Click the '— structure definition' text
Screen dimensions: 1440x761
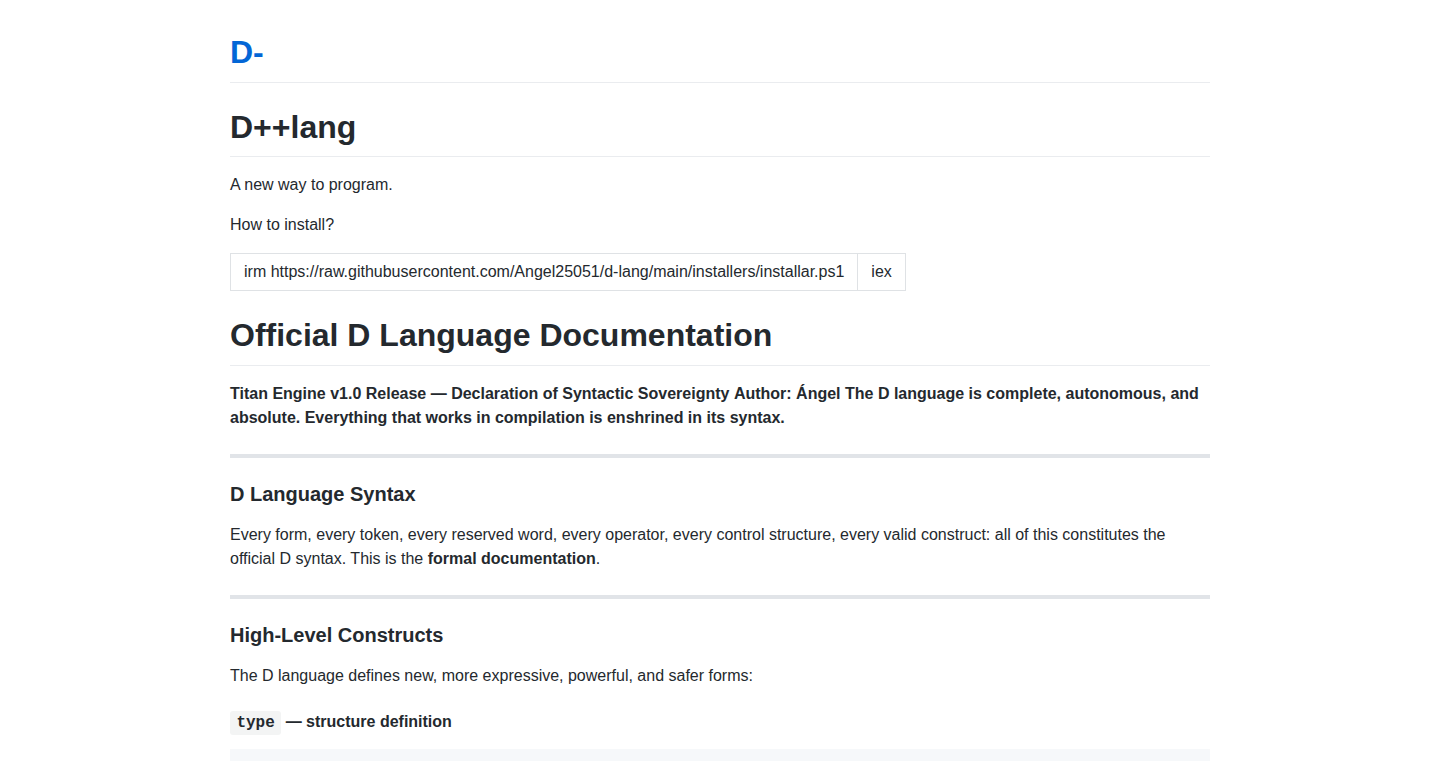click(x=369, y=722)
